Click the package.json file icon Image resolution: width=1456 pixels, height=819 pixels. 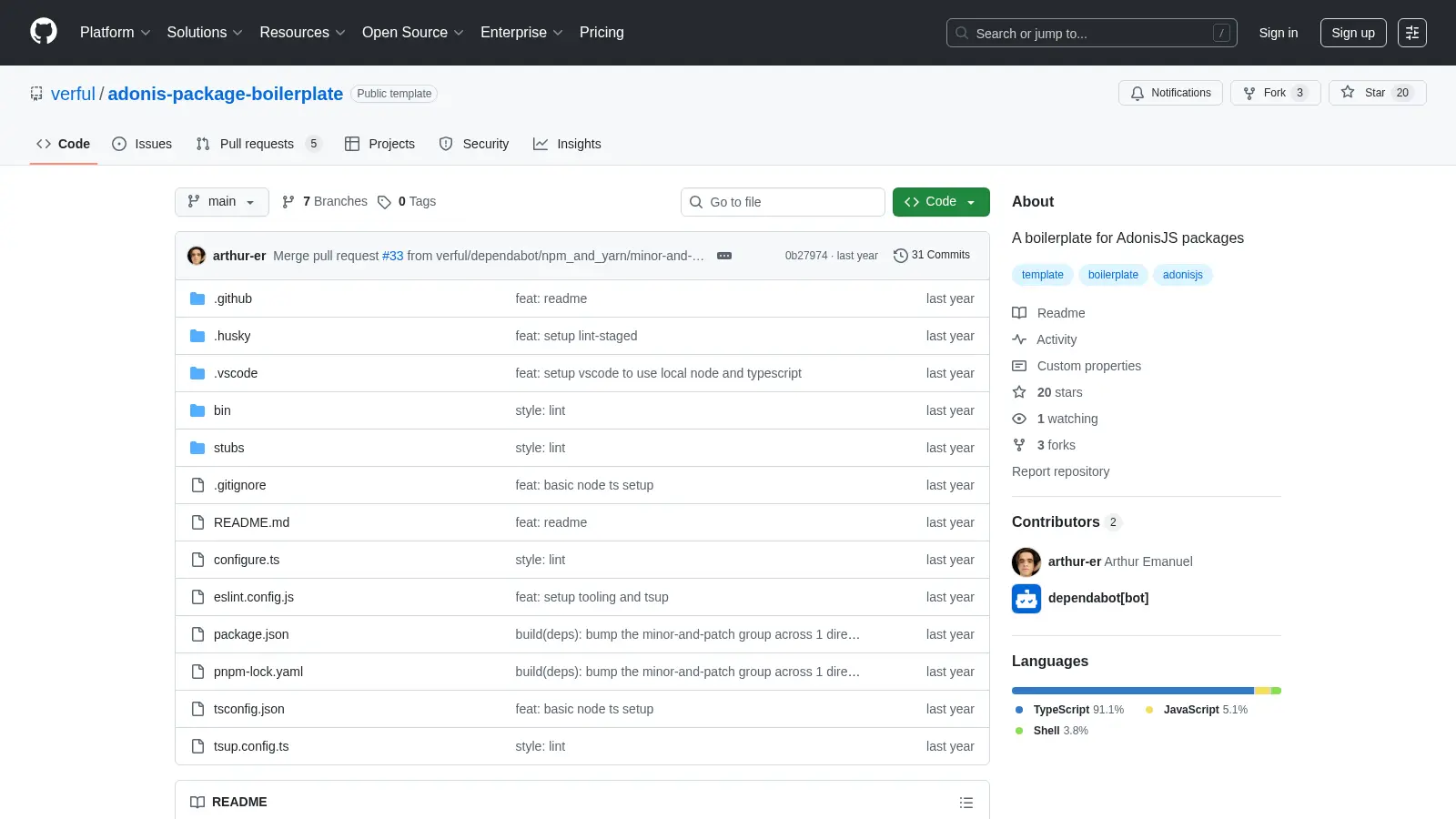pos(197,634)
